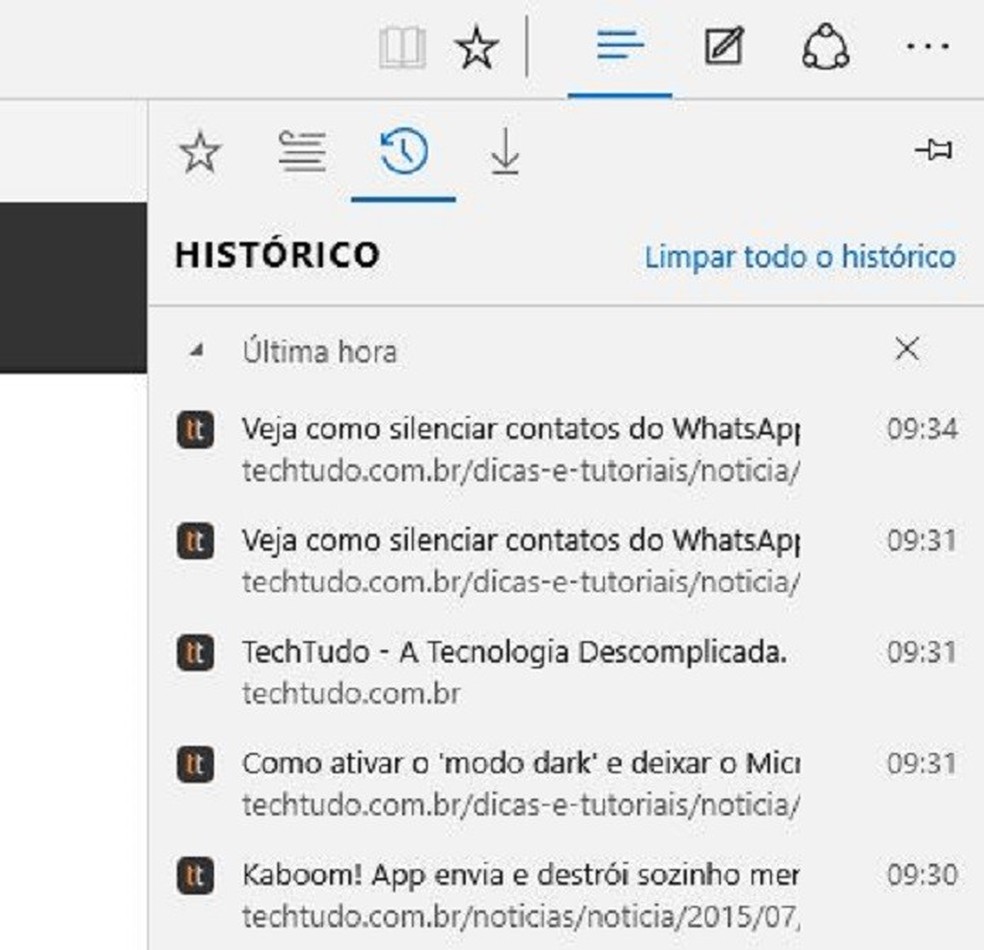
Task: Open the Hub panel icon
Action: [619, 45]
